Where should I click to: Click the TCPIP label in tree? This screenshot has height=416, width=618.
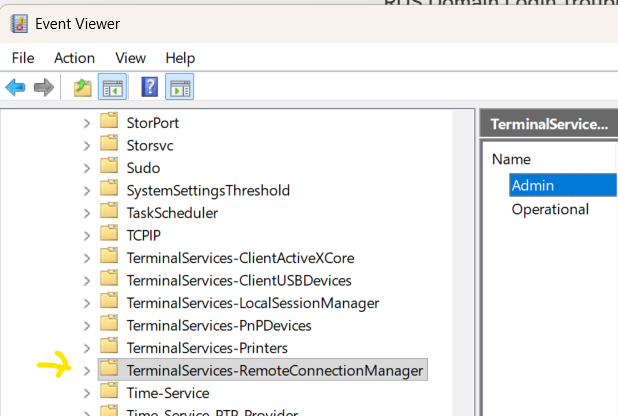tap(143, 235)
